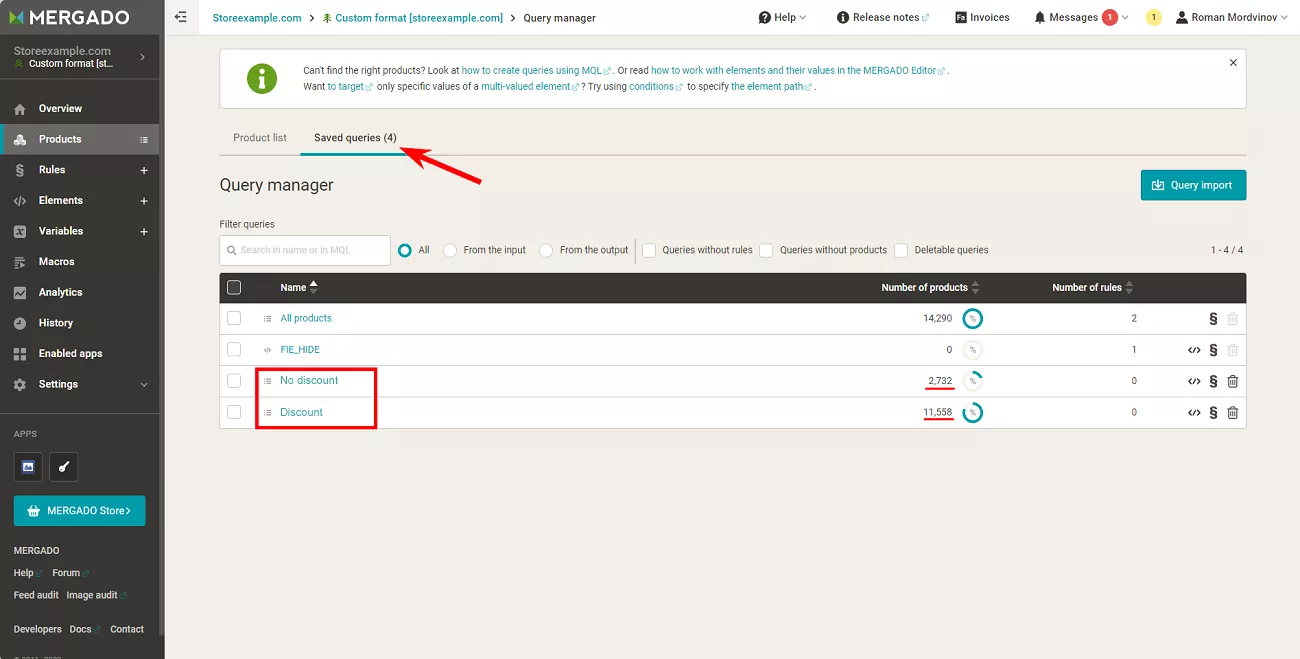
Task: Open the All products query link
Action: (x=306, y=318)
